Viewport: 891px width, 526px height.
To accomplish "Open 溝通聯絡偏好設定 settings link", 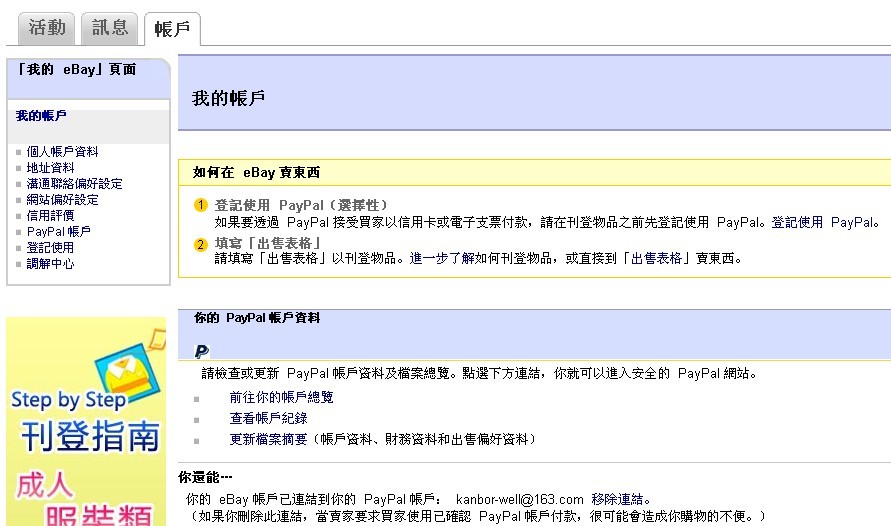I will click(x=74, y=184).
